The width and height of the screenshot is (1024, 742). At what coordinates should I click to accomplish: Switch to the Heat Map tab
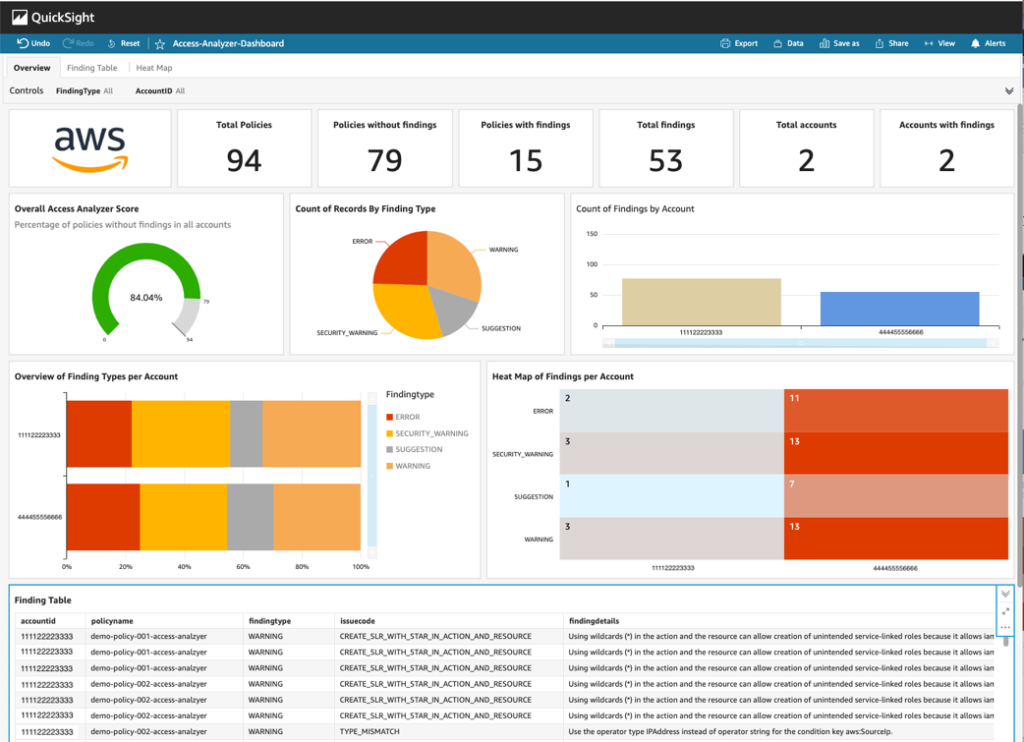click(153, 67)
